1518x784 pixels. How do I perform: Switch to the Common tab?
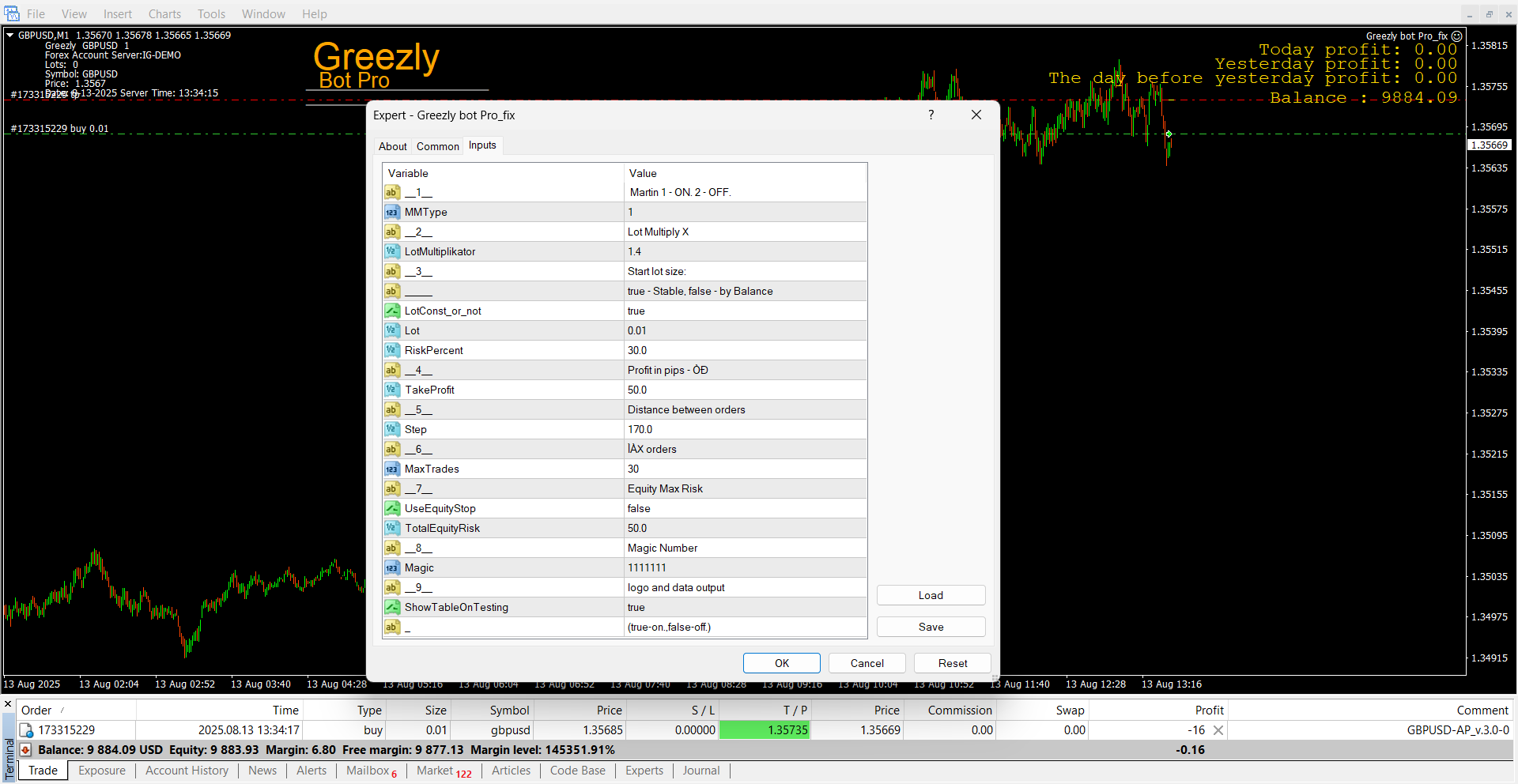pos(437,146)
